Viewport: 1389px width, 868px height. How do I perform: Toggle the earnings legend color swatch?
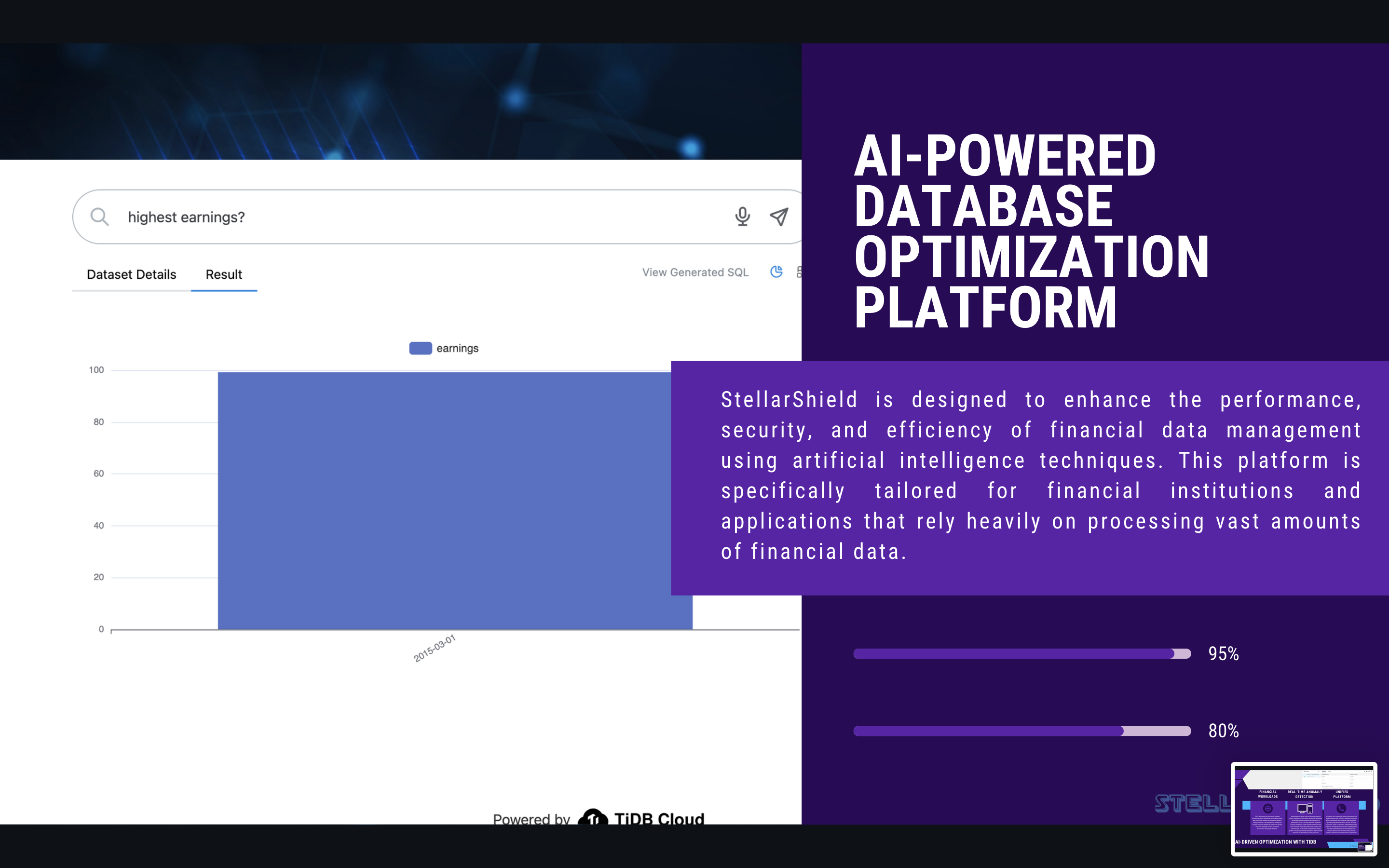(420, 348)
